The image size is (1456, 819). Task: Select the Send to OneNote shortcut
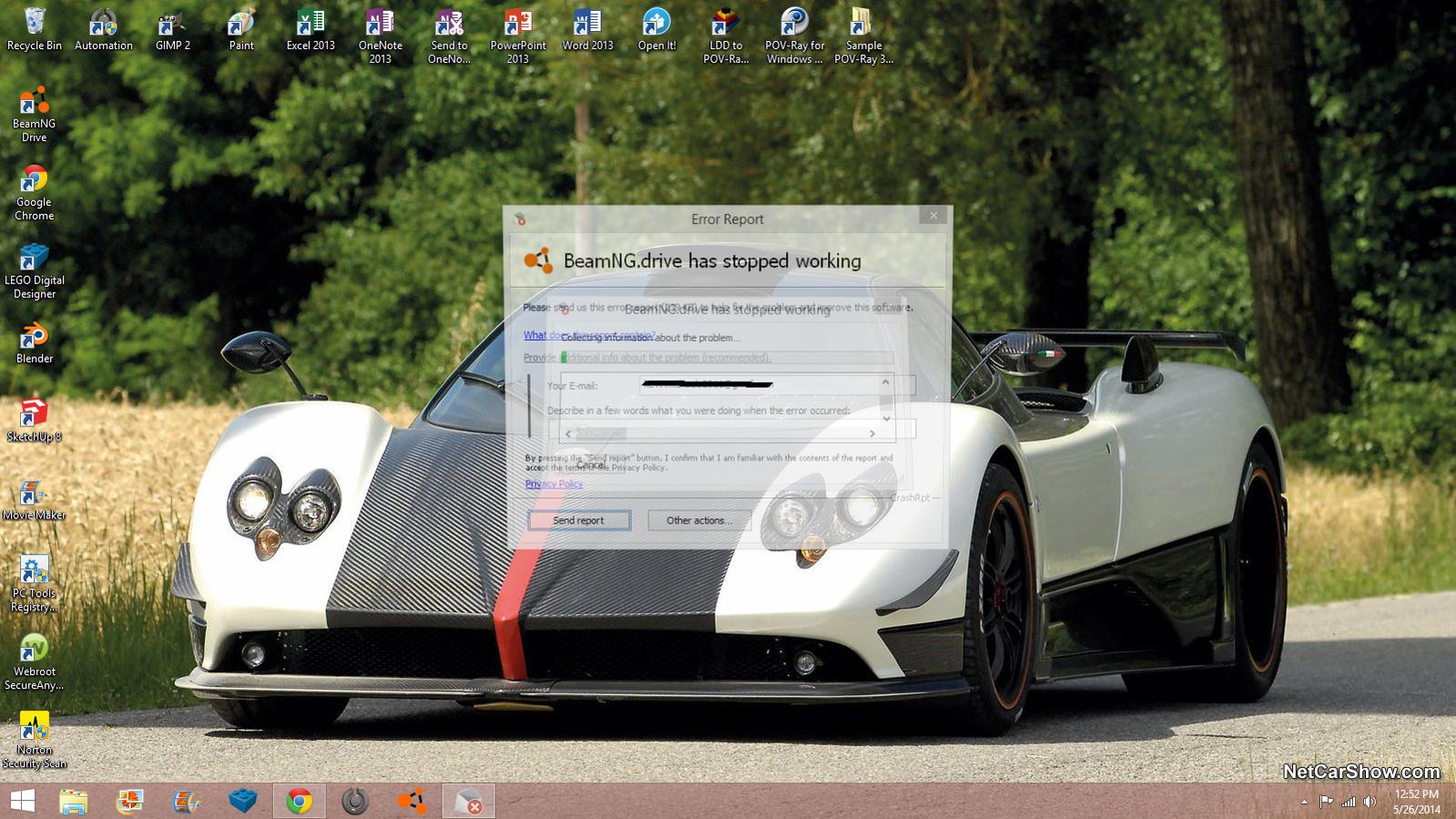(x=449, y=36)
